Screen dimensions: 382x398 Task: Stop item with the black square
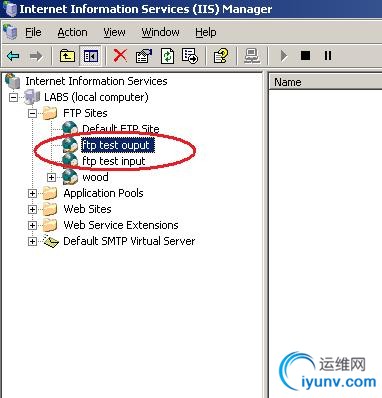(305, 55)
